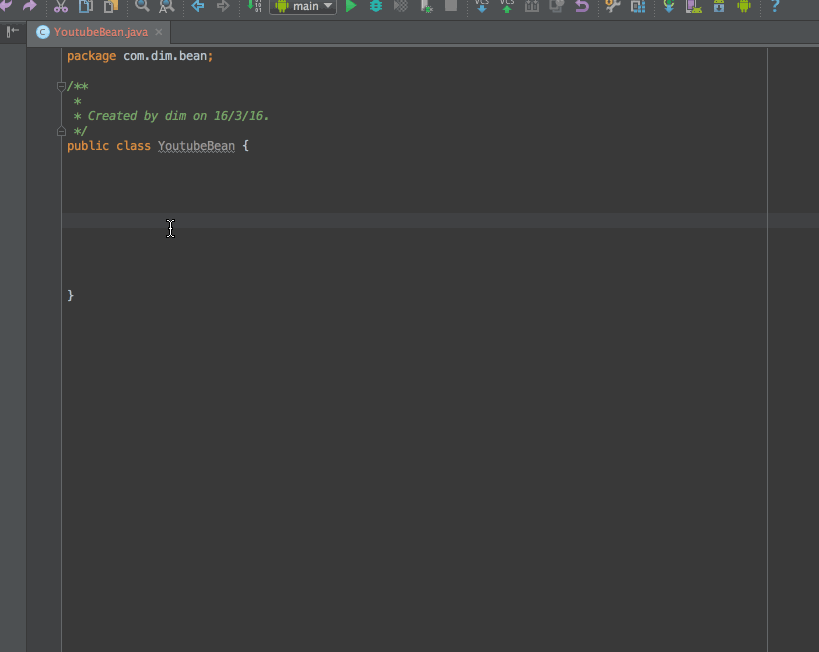Viewport: 819px width, 652px height.
Task: Click the 'public class' keywords
Action: (x=109, y=146)
